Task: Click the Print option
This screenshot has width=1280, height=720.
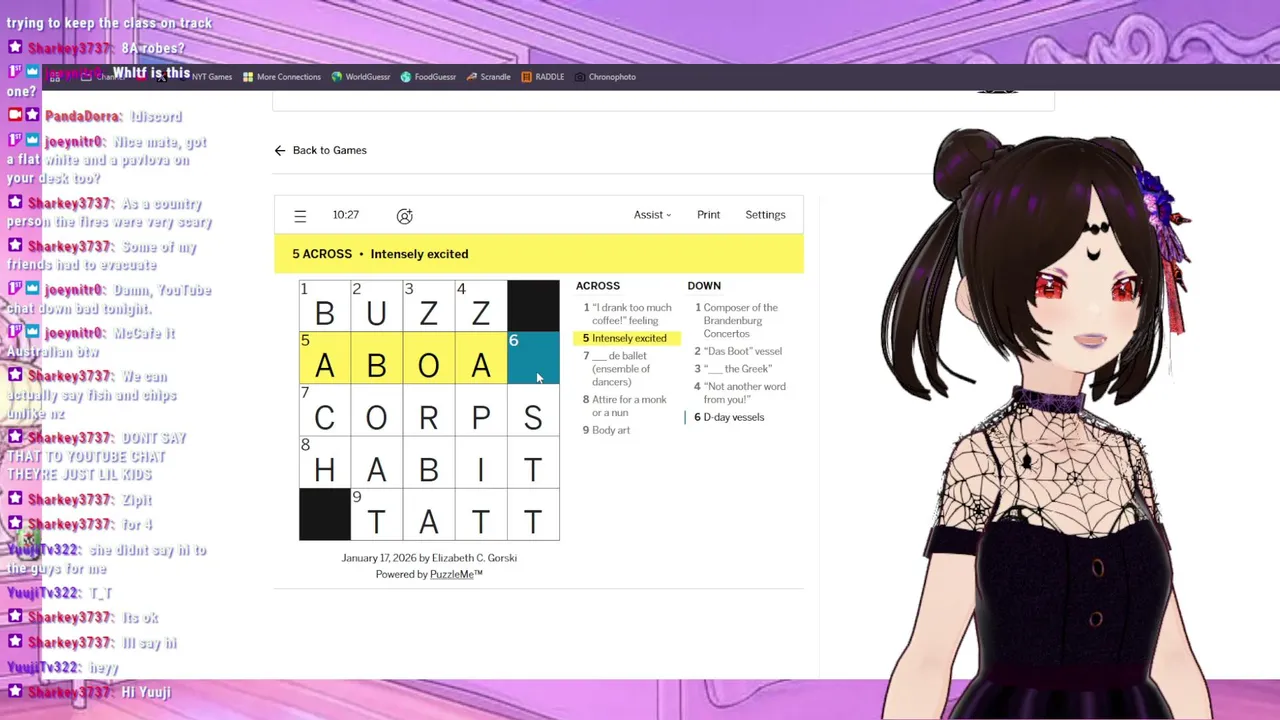Action: pos(708,215)
